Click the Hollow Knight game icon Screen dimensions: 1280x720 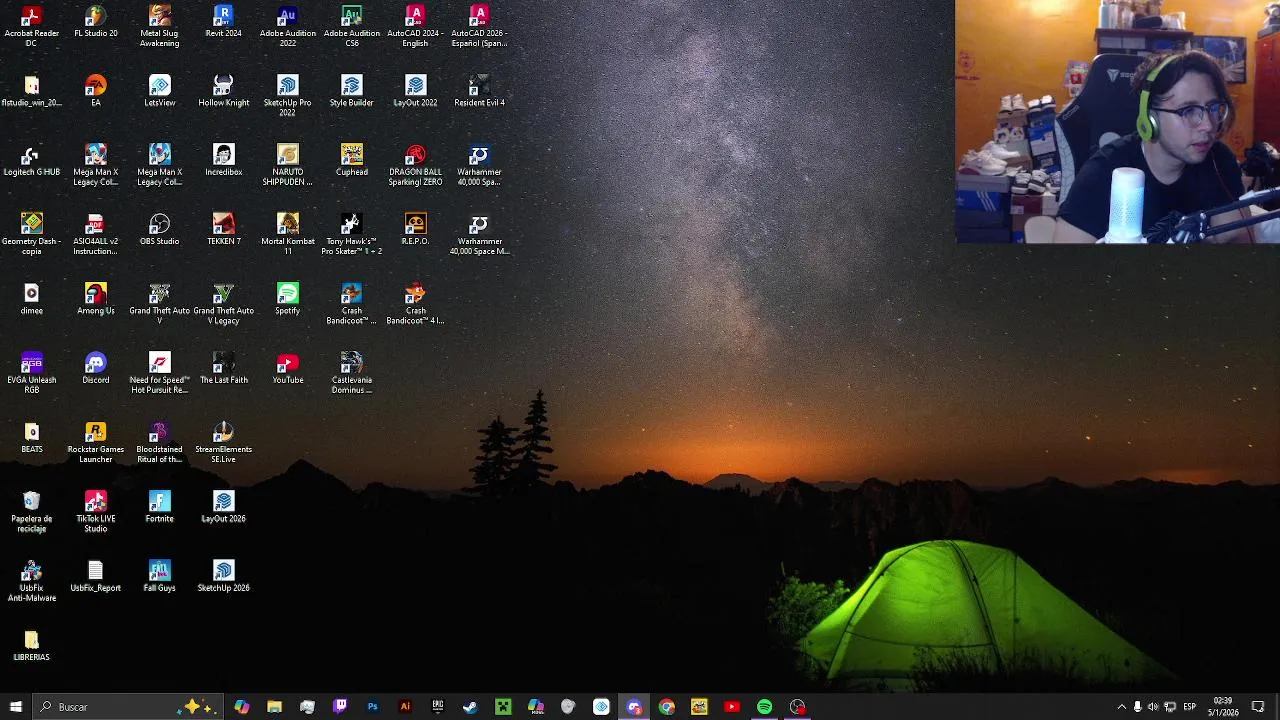click(x=223, y=91)
